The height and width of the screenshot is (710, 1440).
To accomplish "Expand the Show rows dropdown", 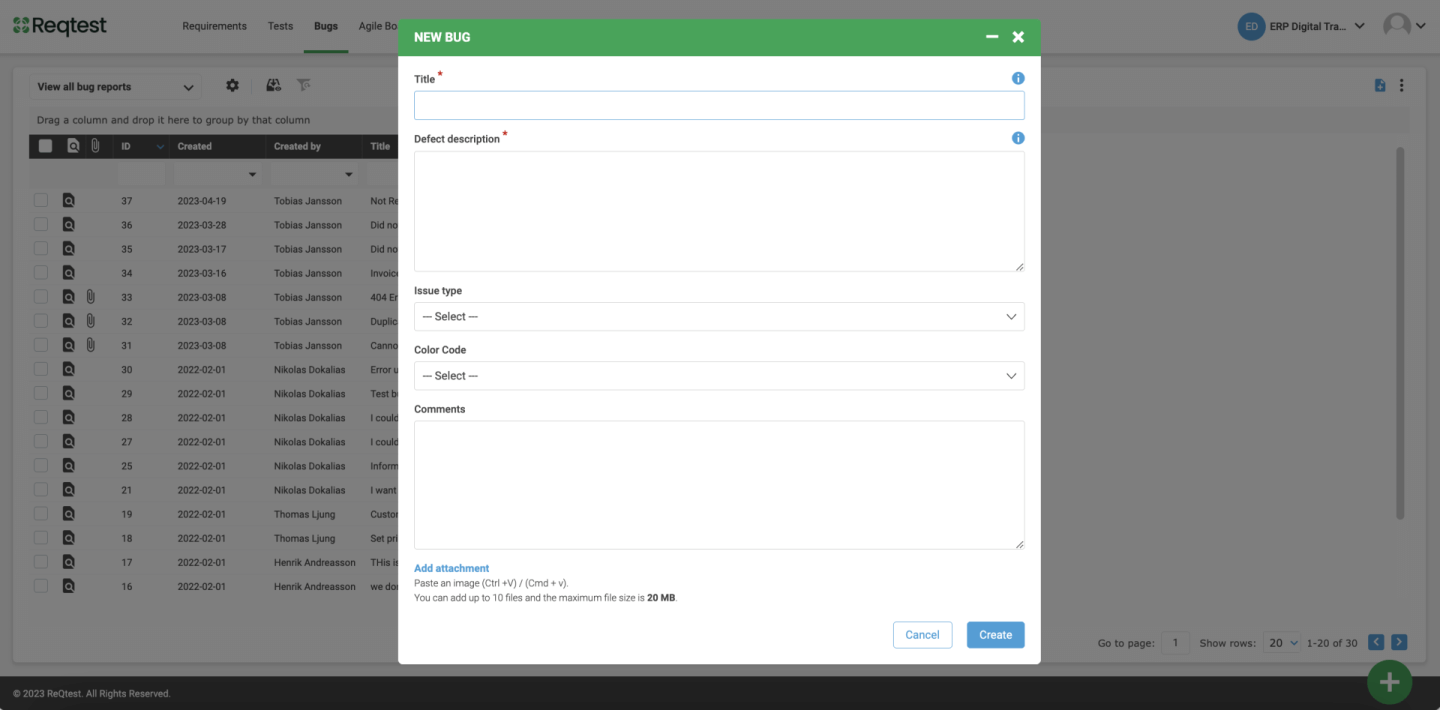I will pos(1283,642).
